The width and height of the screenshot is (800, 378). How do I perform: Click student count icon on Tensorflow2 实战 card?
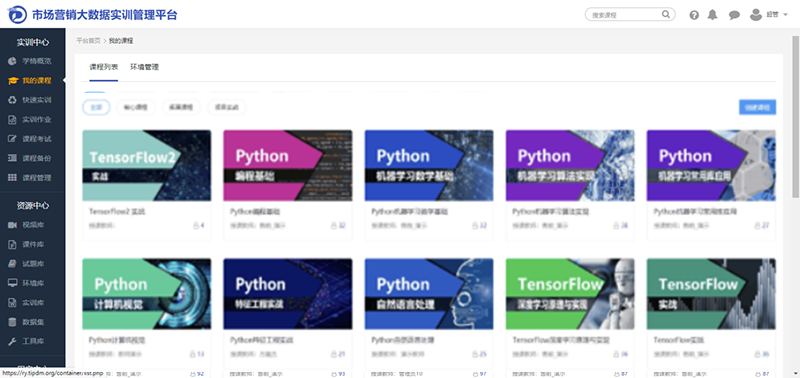click(x=195, y=225)
